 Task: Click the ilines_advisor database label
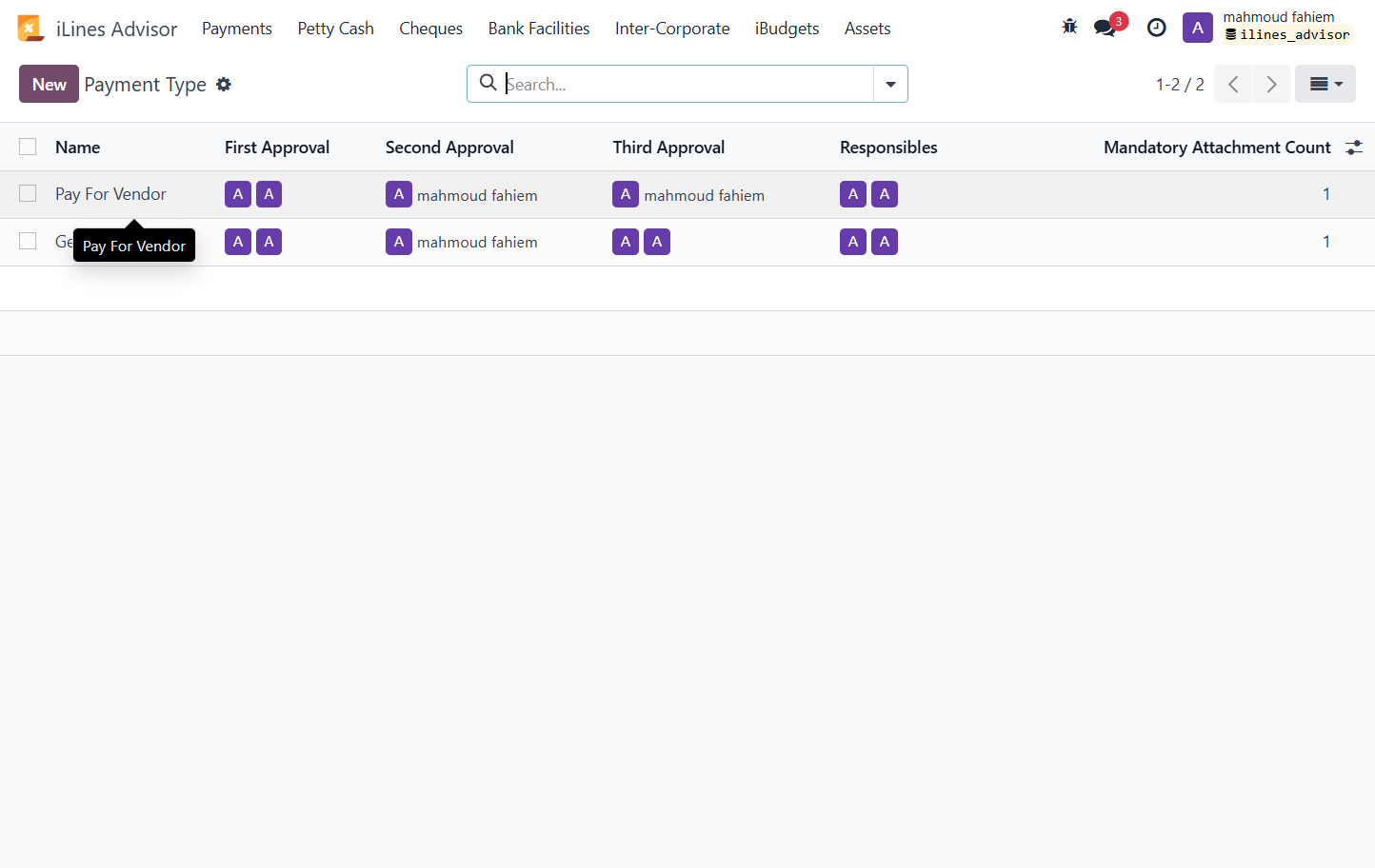click(1287, 35)
